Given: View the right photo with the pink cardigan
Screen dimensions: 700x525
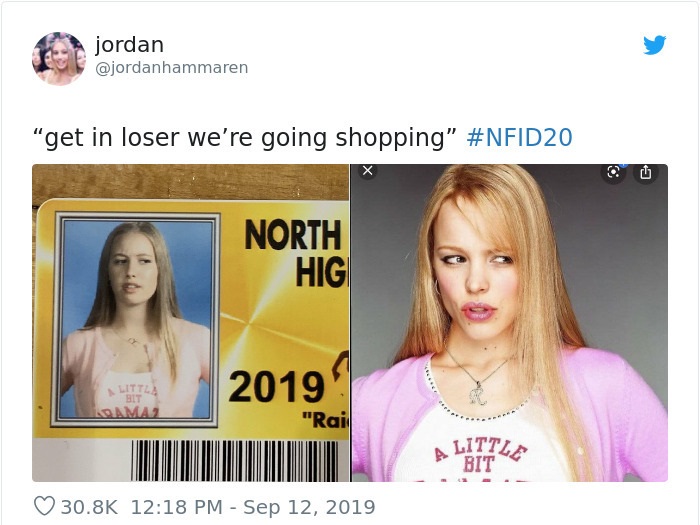Looking at the screenshot, I should click(x=509, y=323).
